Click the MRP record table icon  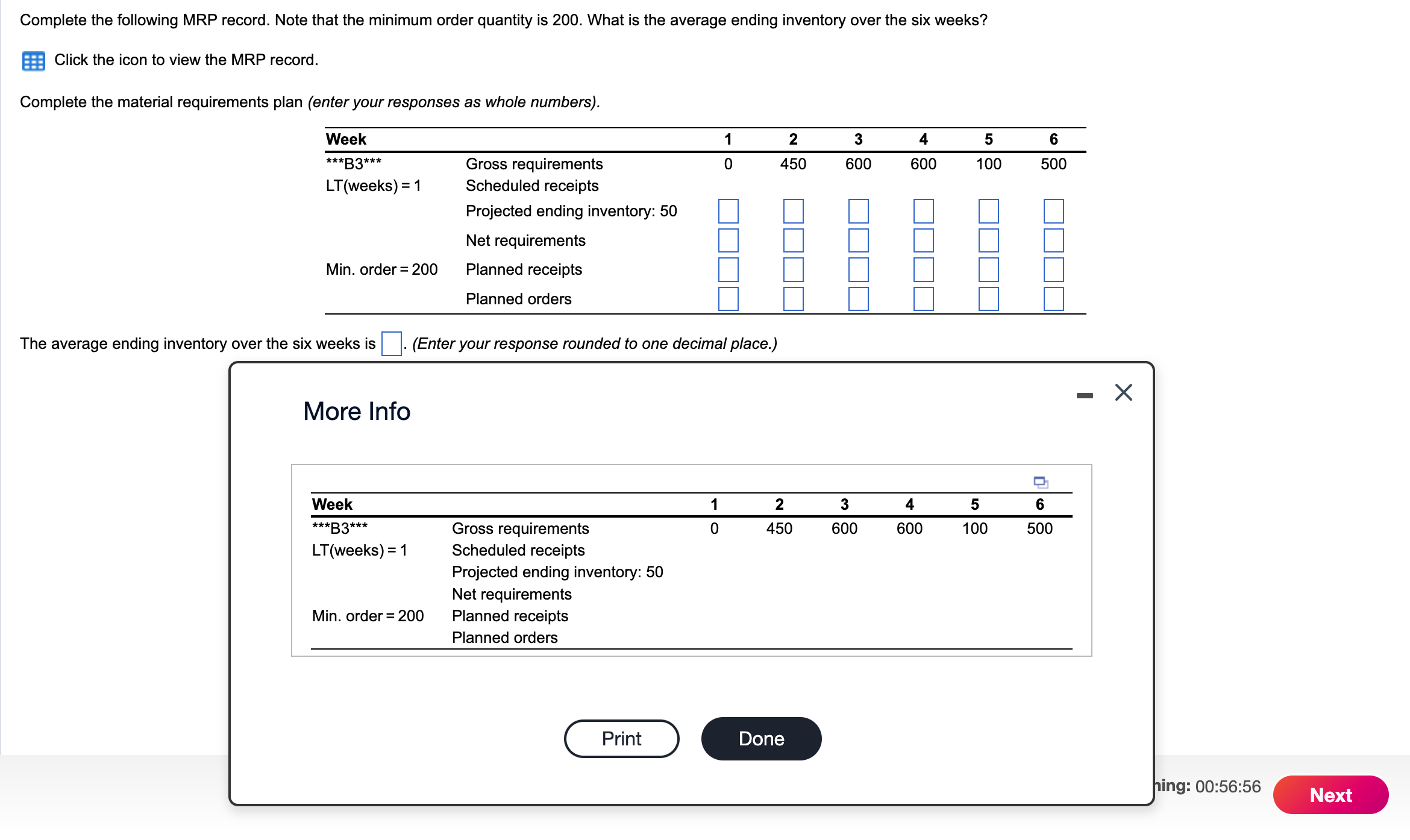(x=33, y=61)
